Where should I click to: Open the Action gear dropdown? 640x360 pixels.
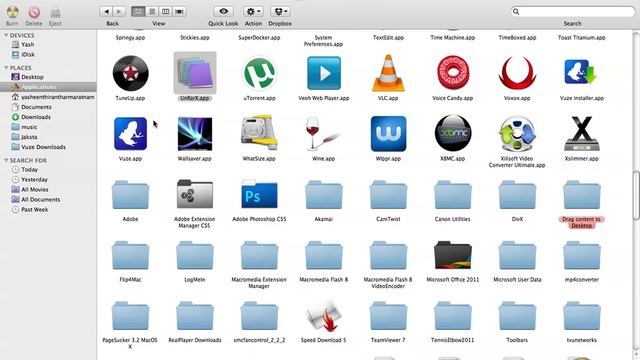[x=253, y=11]
